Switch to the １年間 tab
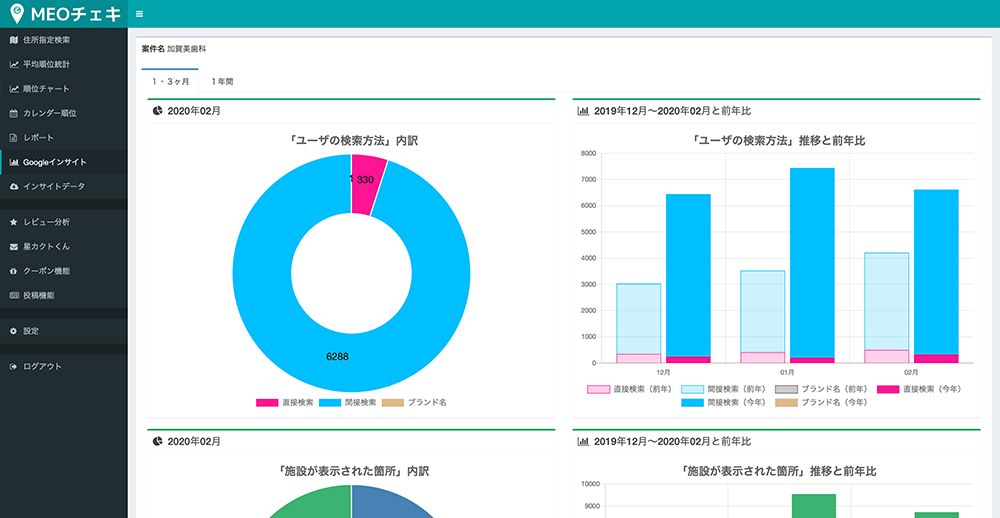The image size is (1000, 518). [223, 81]
